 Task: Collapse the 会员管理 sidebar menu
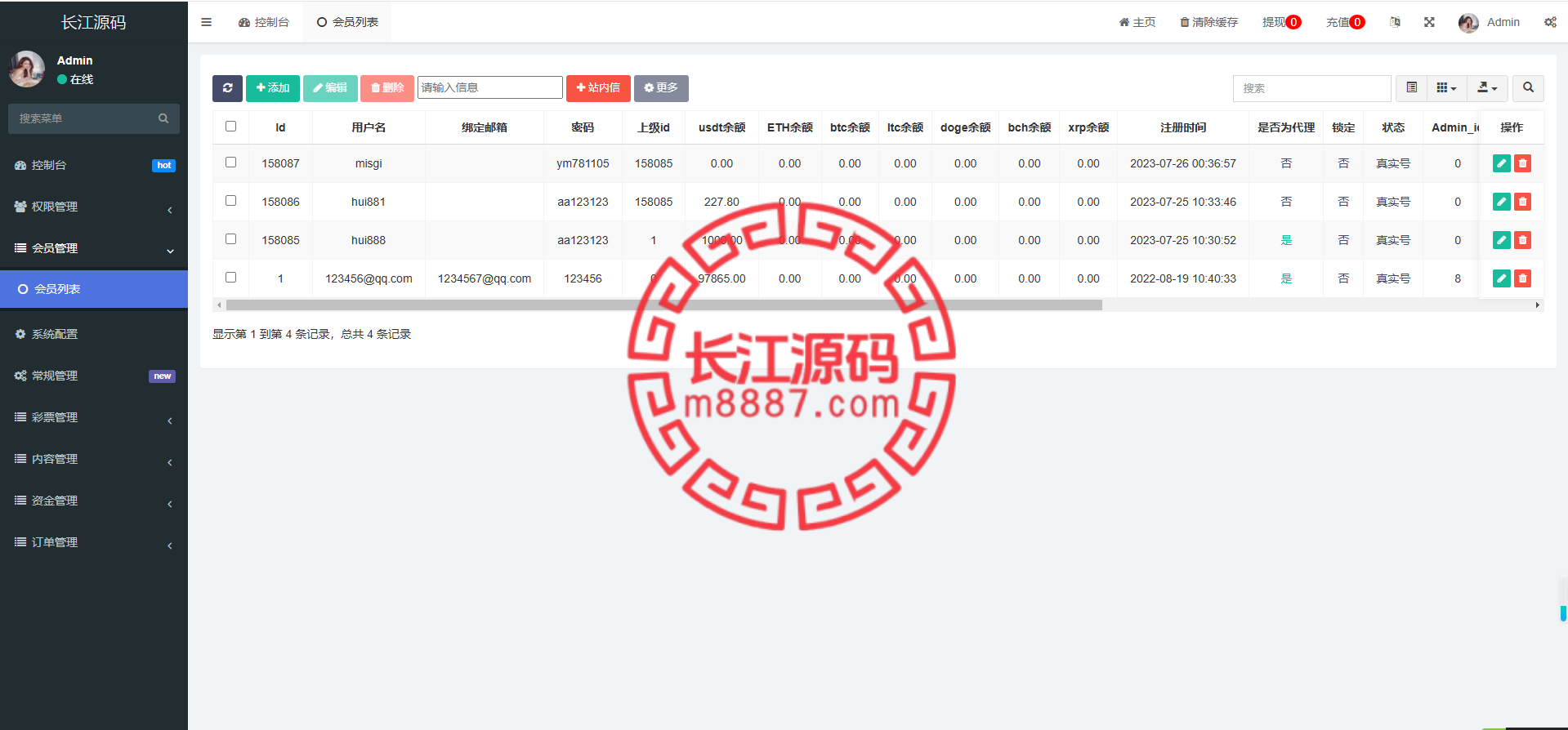coord(94,248)
